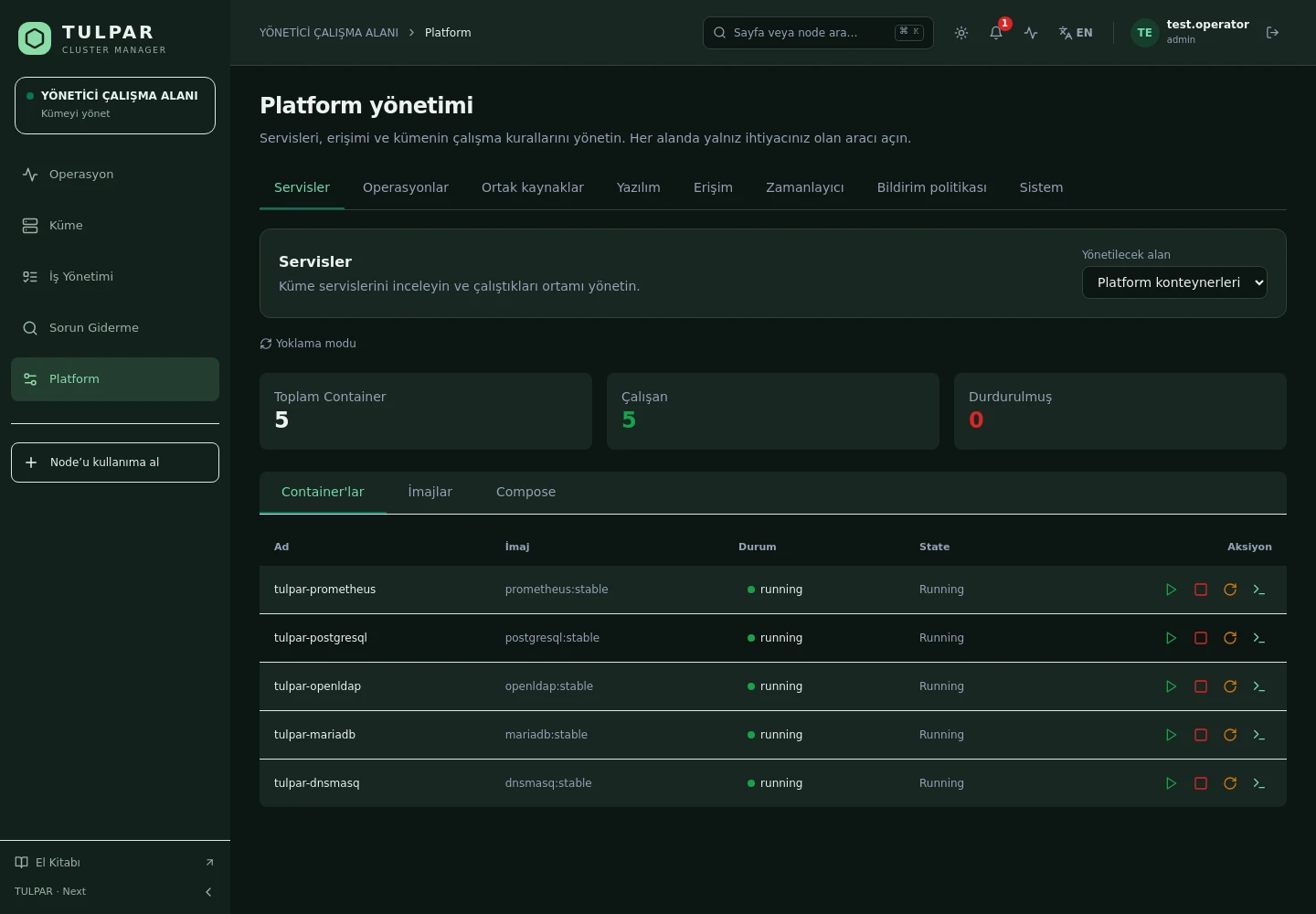Open the Ortak kaynaklar tab
Viewport: 1316px width, 914px height.
(533, 187)
